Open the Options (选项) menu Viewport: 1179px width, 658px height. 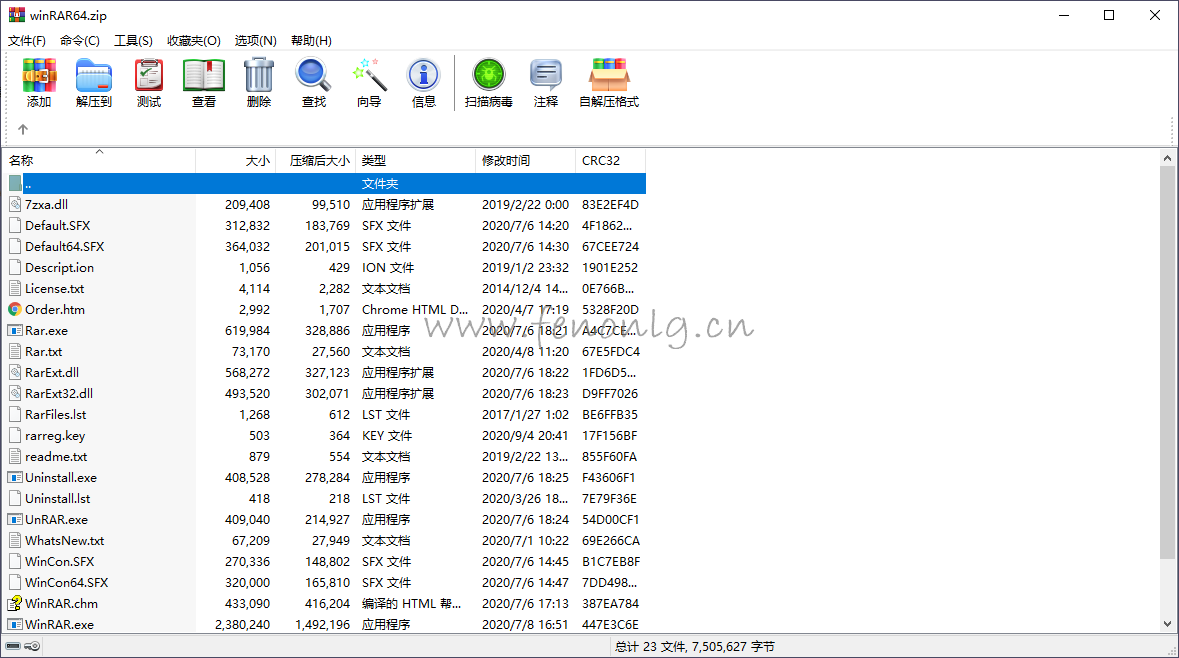[x=255, y=41]
